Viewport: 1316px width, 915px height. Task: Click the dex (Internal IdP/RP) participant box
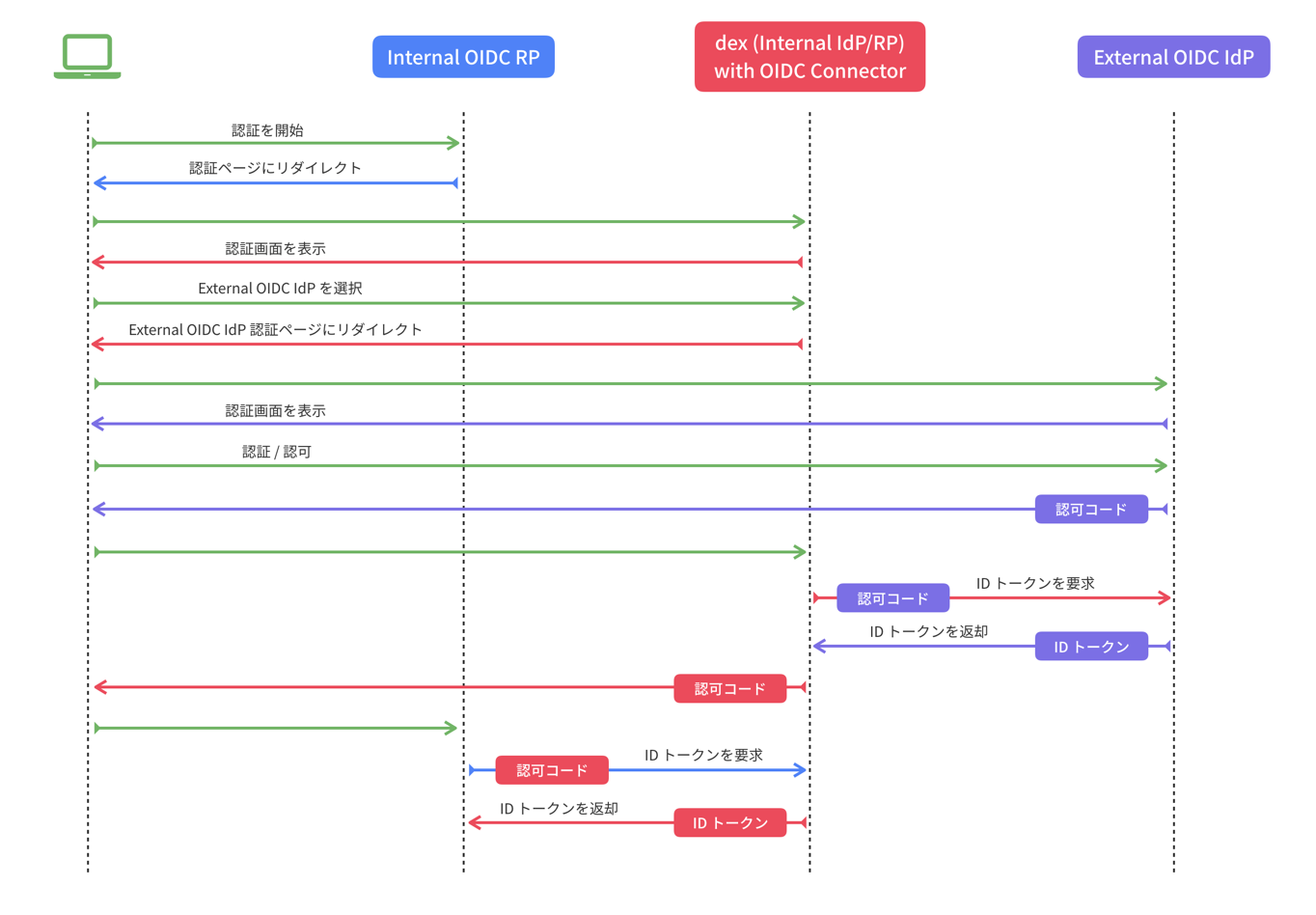[x=809, y=56]
